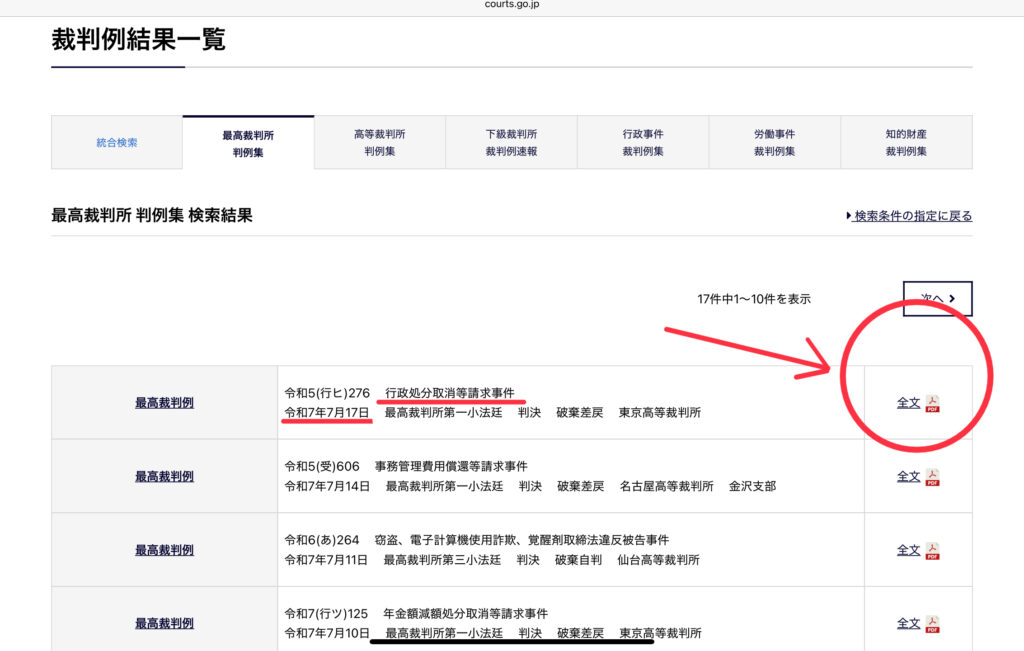Open 最高裁判例 link for 年金額減額処分取消等請求事件
1024x651 pixels.
(x=165, y=624)
